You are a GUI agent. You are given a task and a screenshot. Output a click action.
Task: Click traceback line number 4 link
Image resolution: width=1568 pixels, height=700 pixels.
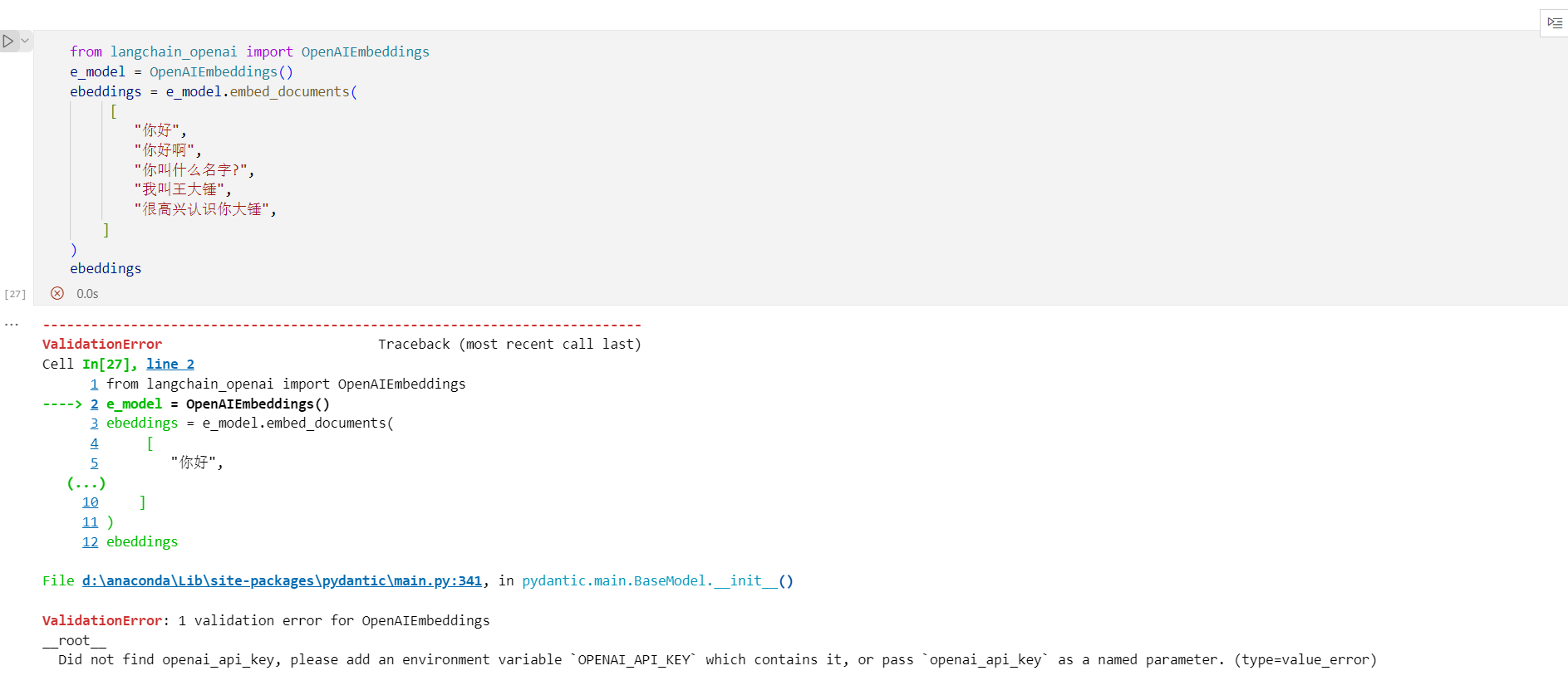coord(94,443)
